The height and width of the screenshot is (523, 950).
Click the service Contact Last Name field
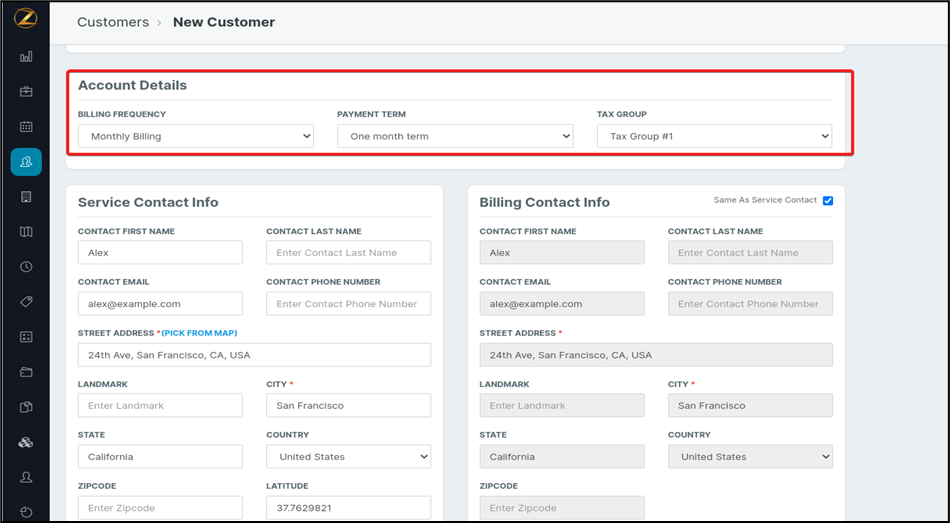(348, 253)
